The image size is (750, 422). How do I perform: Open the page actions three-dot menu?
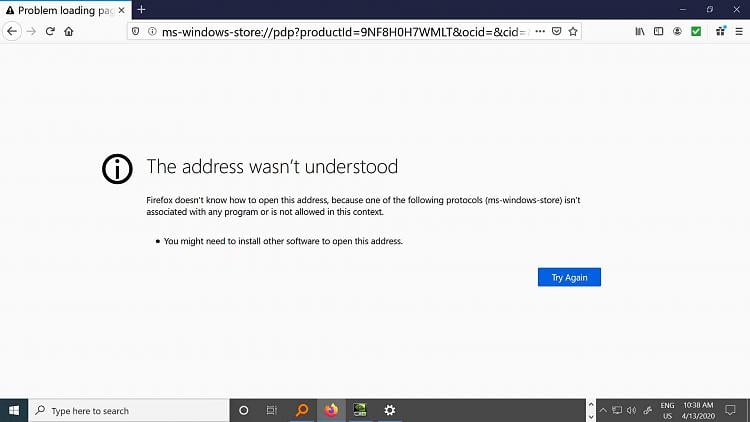click(540, 32)
